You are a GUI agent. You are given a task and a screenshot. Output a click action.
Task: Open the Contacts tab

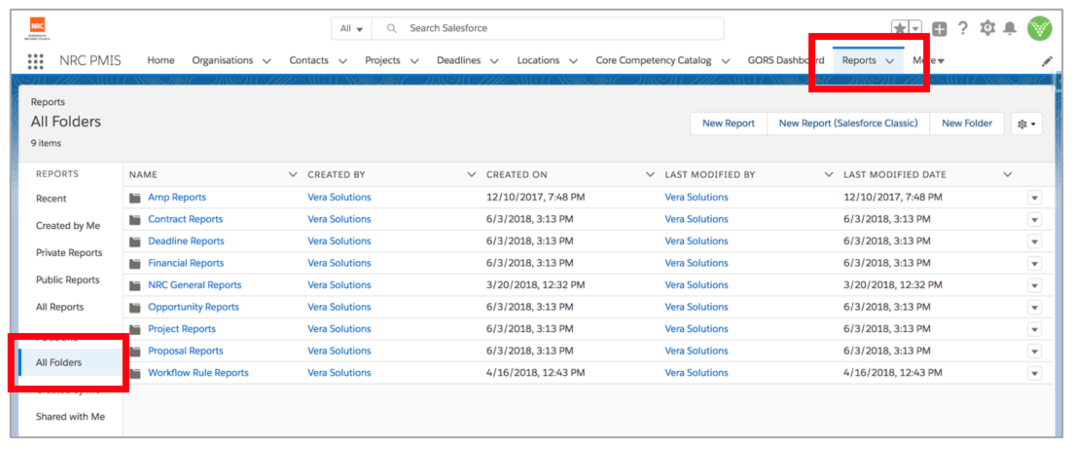[309, 61]
